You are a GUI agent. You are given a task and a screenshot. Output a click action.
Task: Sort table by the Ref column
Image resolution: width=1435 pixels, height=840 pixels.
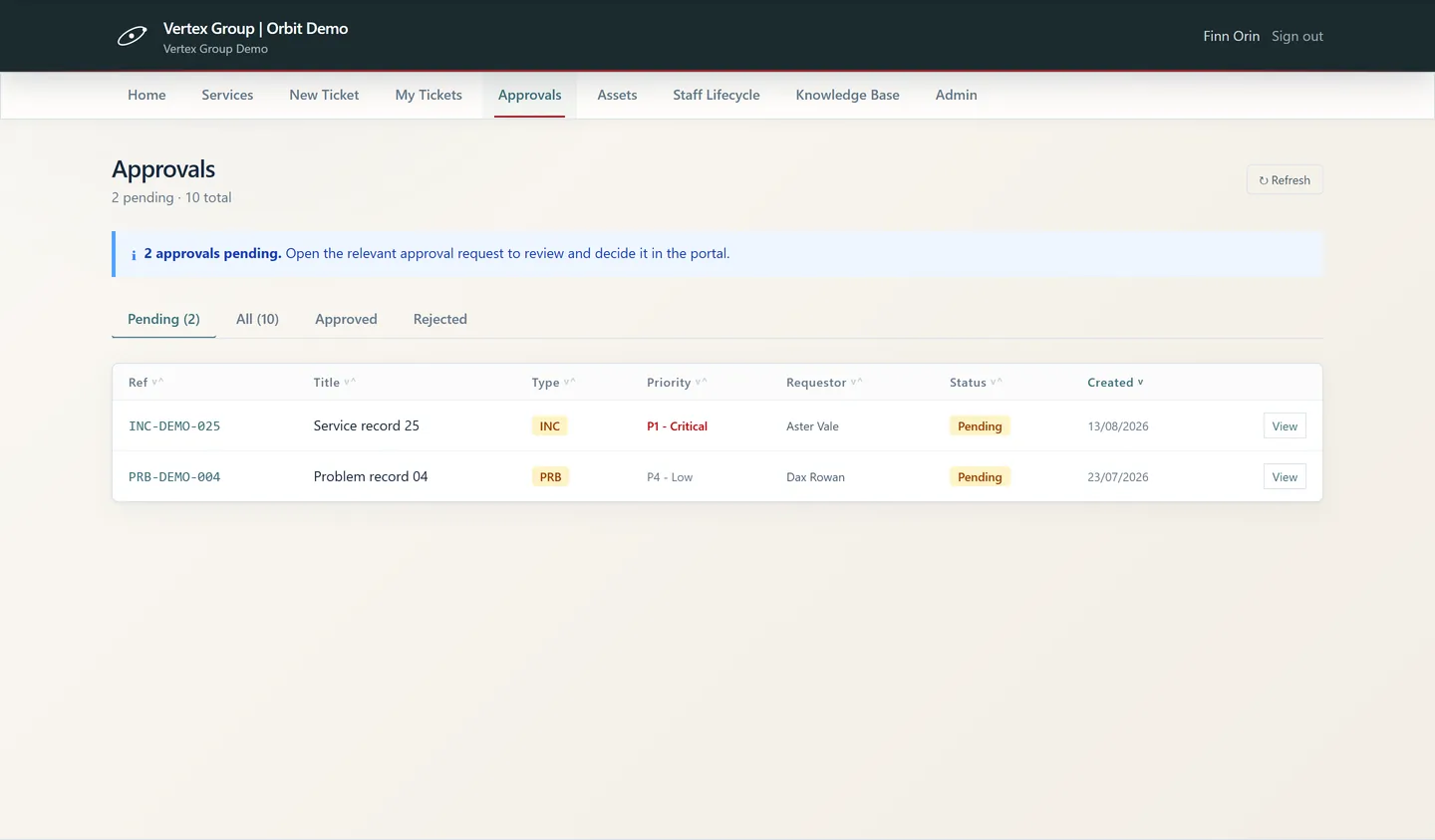pos(145,383)
